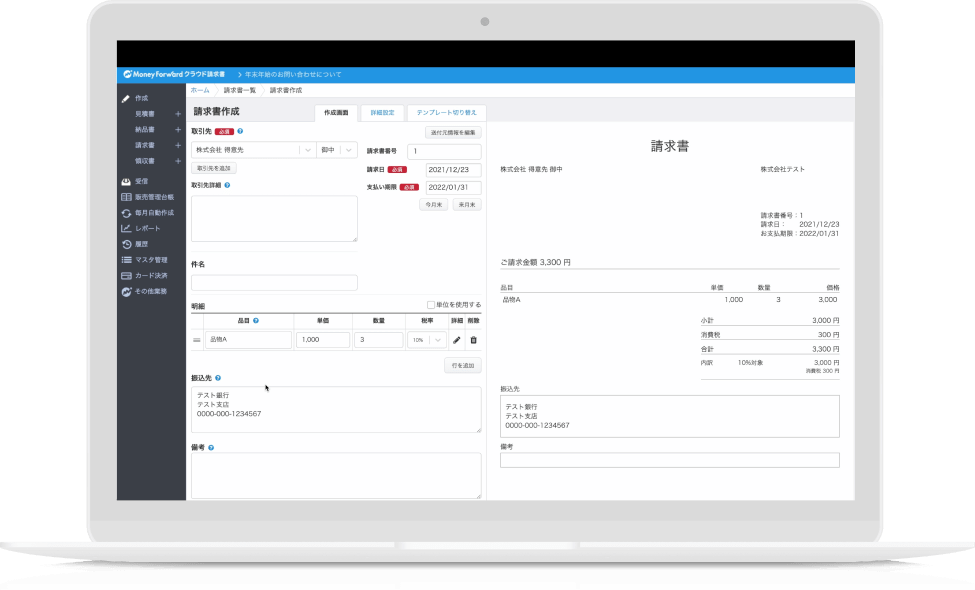This screenshot has height=590, width=975.
Task: Open the マスタ管理 list icon
Action: 126,260
